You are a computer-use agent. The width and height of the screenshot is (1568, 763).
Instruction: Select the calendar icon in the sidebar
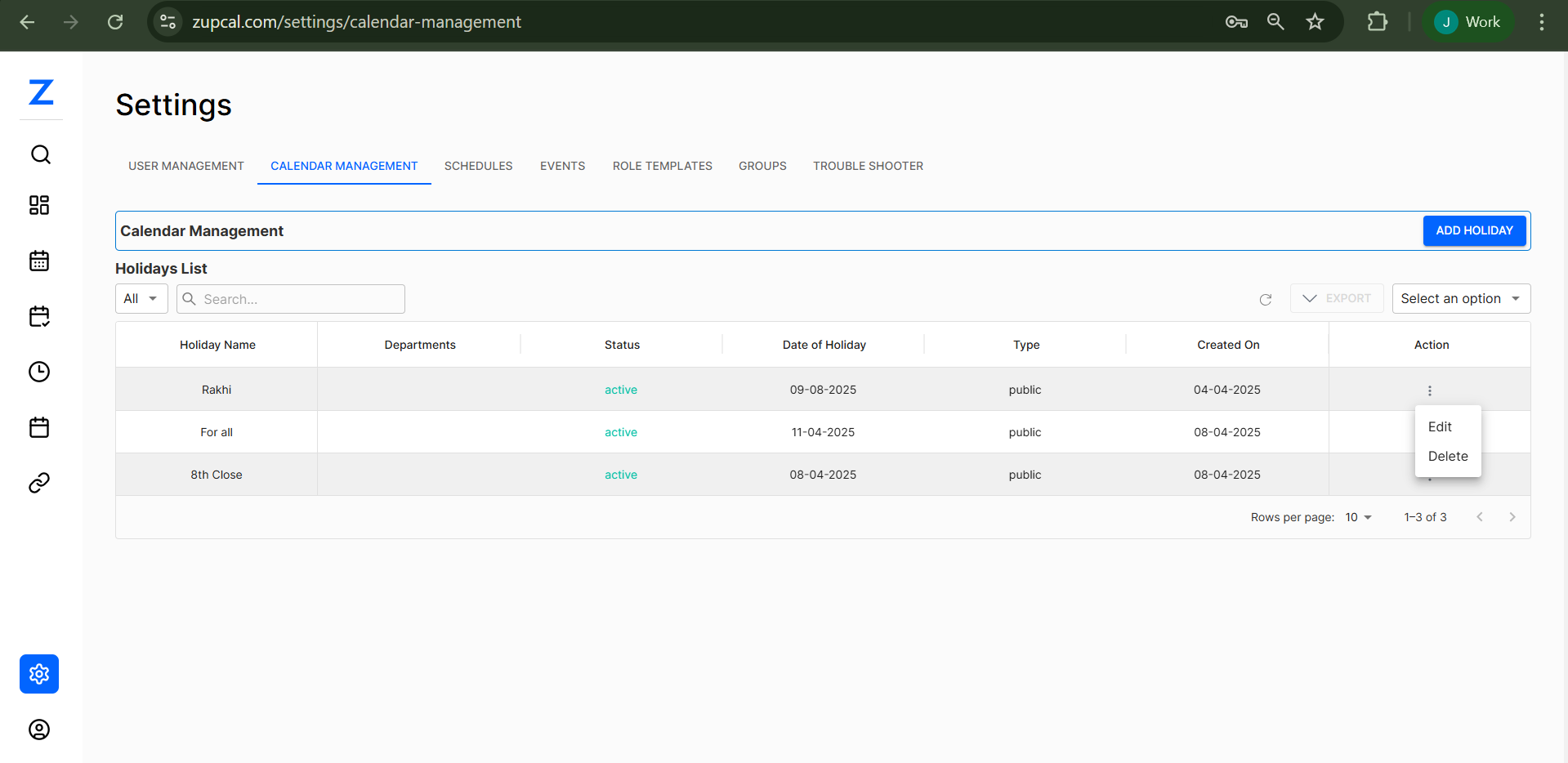click(39, 261)
